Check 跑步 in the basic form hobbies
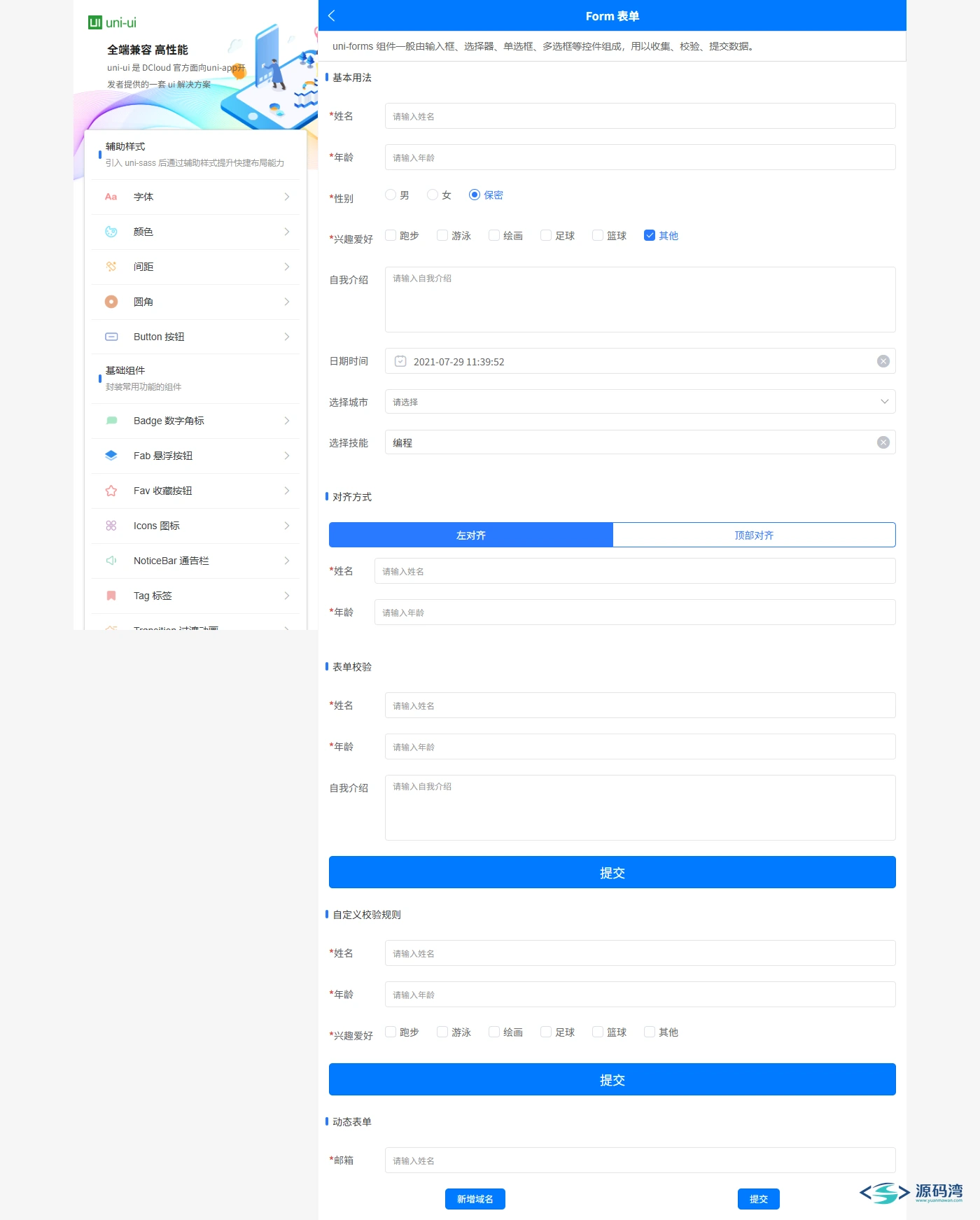Screen dimensions: 980x1220 click(x=391, y=235)
